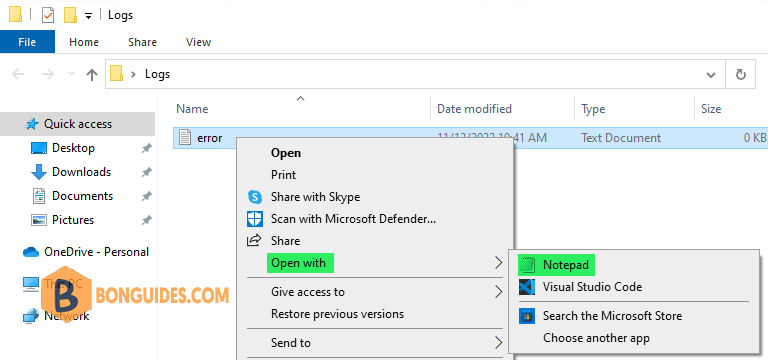Image resolution: width=768 pixels, height=360 pixels.
Task: Sort by the Type column header
Action: pyautogui.click(x=593, y=109)
